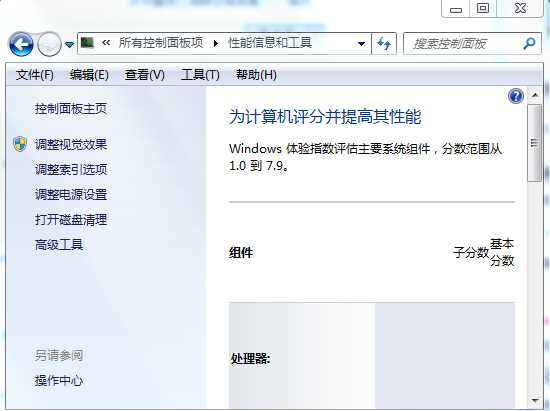The width and height of the screenshot is (550, 411).
Task: Open the 查看(V) menu
Action: pyautogui.click(x=145, y=75)
